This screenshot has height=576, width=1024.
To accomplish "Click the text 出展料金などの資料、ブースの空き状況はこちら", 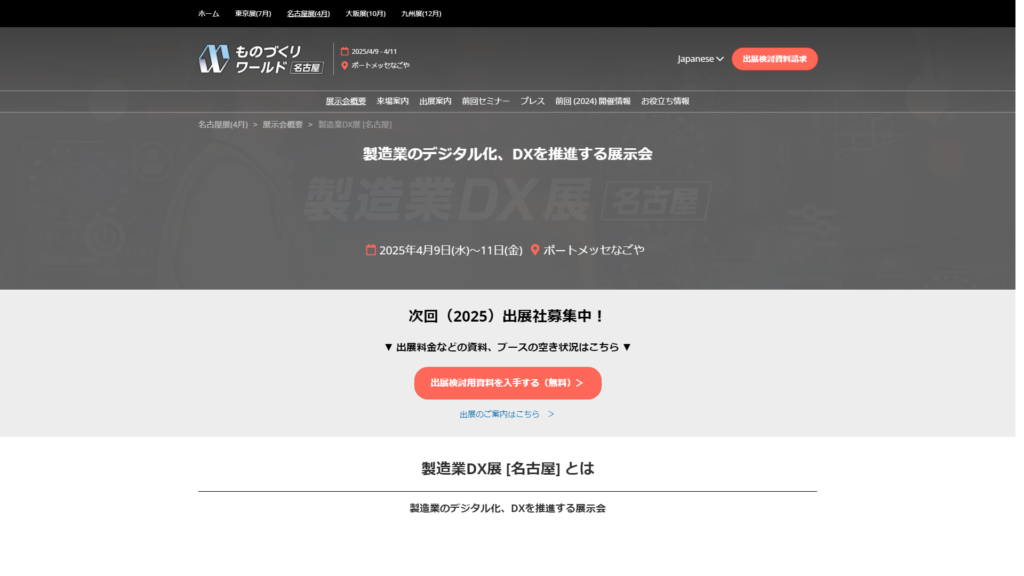I will point(507,347).
